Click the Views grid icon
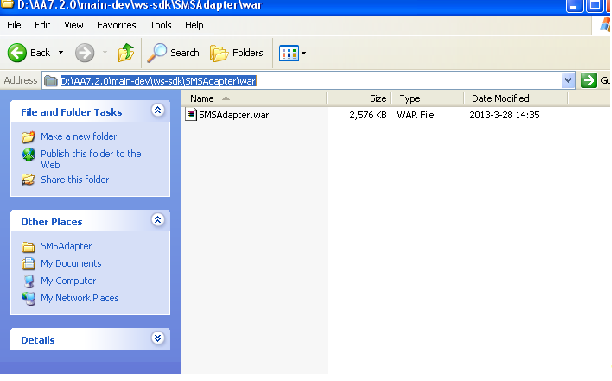The width and height of the screenshot is (612, 381). pyautogui.click(x=289, y=53)
